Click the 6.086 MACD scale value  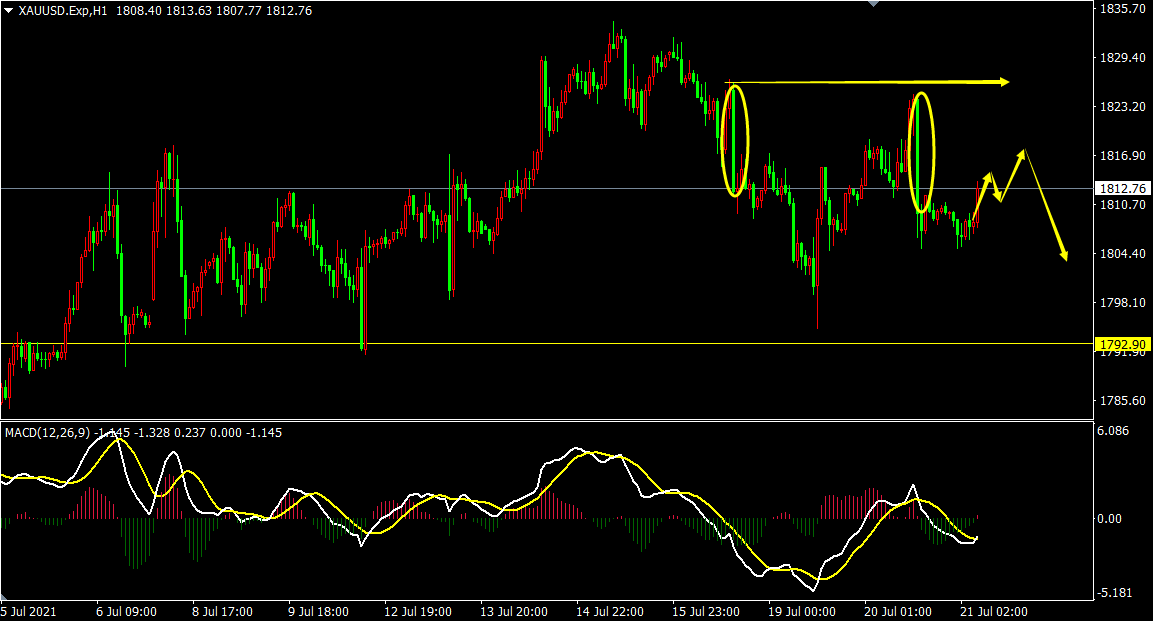tap(1113, 431)
